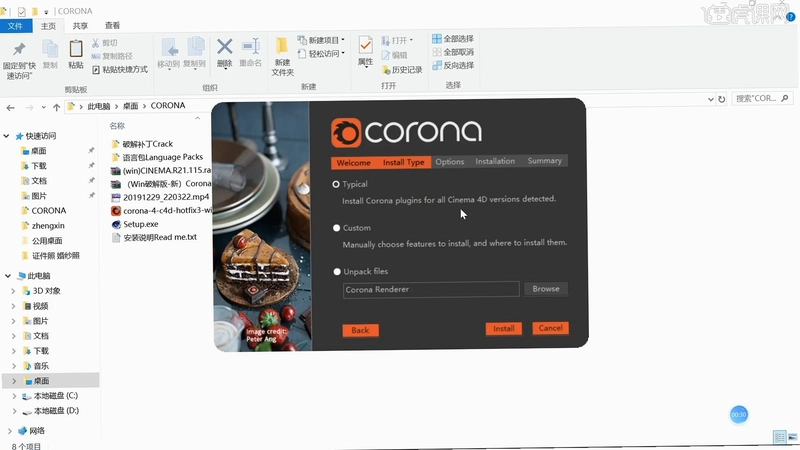
Task: Open the File ribbon tab
Action: tap(15, 26)
